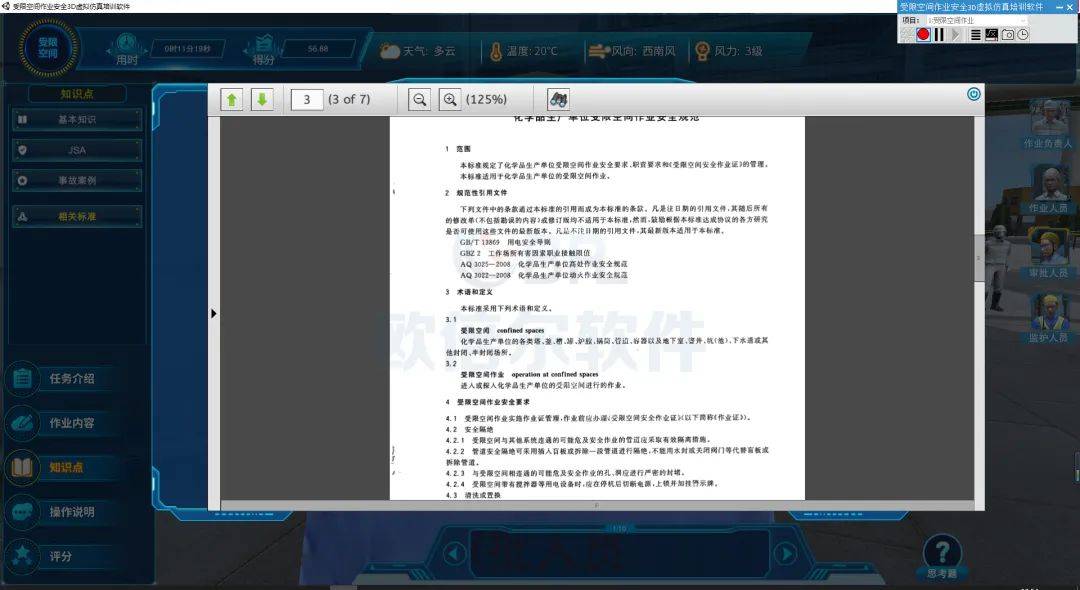Go to the next PDF page (green down arrow)
Viewport: 1080px width, 590px height.
[262, 100]
